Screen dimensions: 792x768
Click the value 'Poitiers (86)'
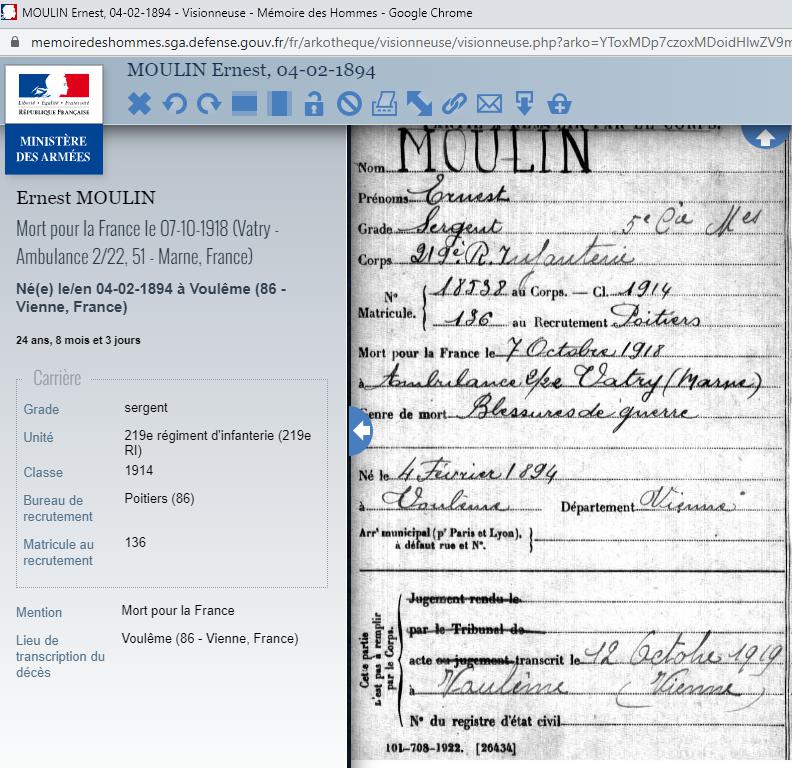(159, 499)
